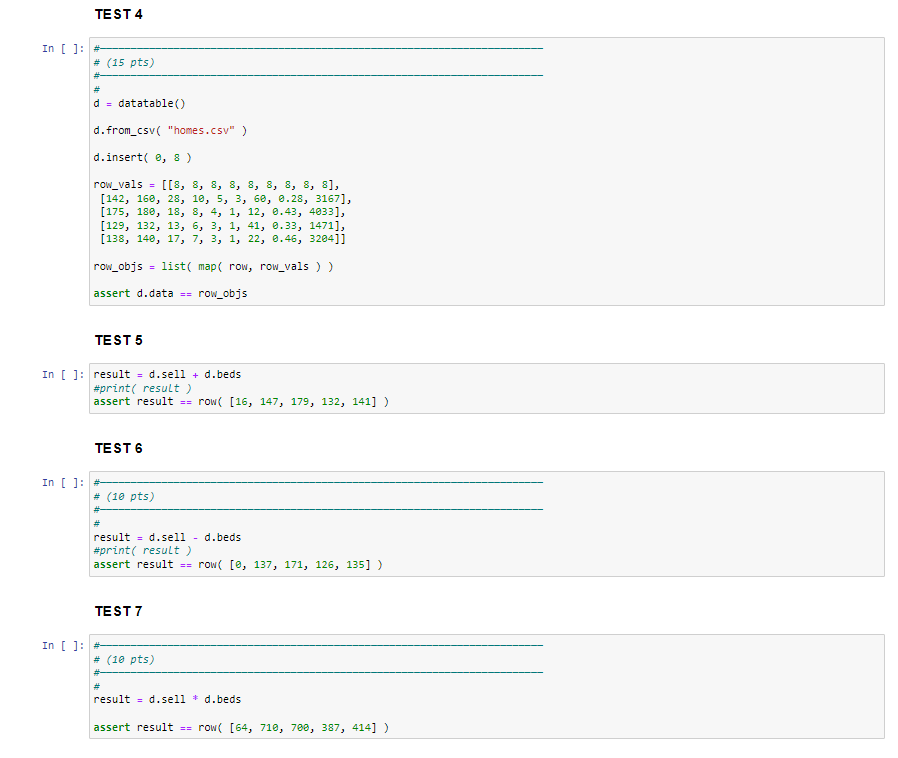Viewport: 898px width, 758px height.
Task: Click result = d.sell * d.beds in TEST 7
Action: tap(166, 699)
